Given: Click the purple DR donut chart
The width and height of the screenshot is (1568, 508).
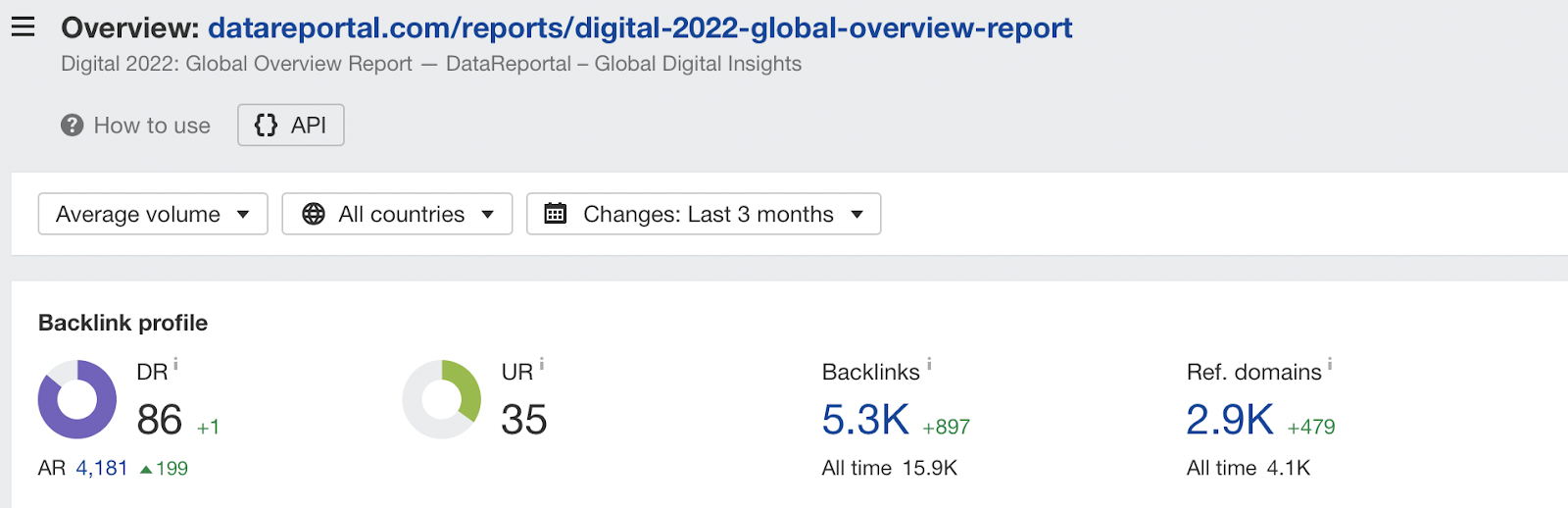Looking at the screenshot, I should (77, 399).
